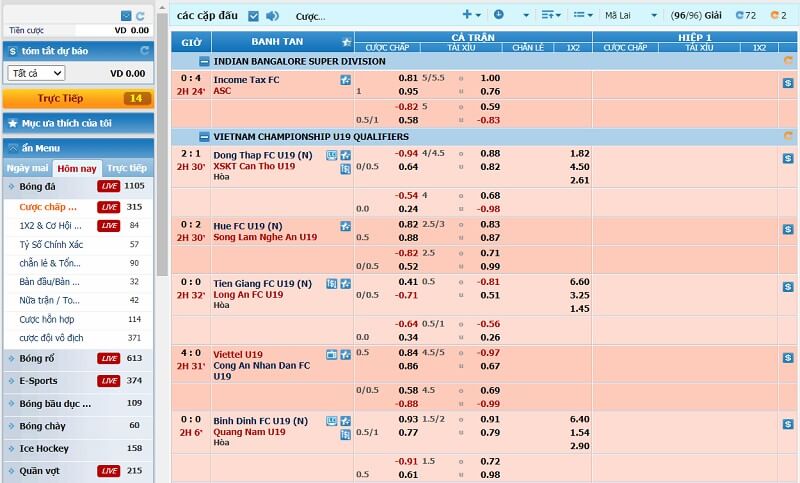Add Viettel U19 match to favorites
Screen dimensions: 800x483
[345, 354]
